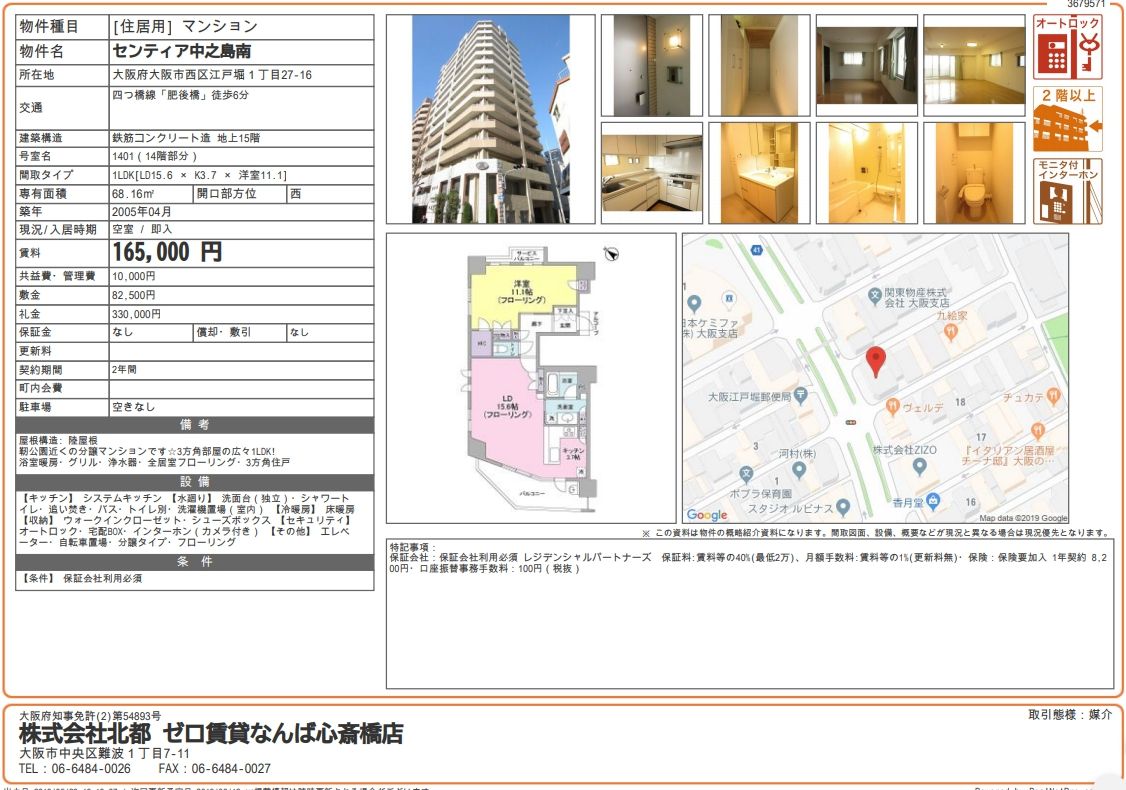Click the parking value 空きなし
The width and height of the screenshot is (1126, 790).
pyautogui.click(x=134, y=406)
